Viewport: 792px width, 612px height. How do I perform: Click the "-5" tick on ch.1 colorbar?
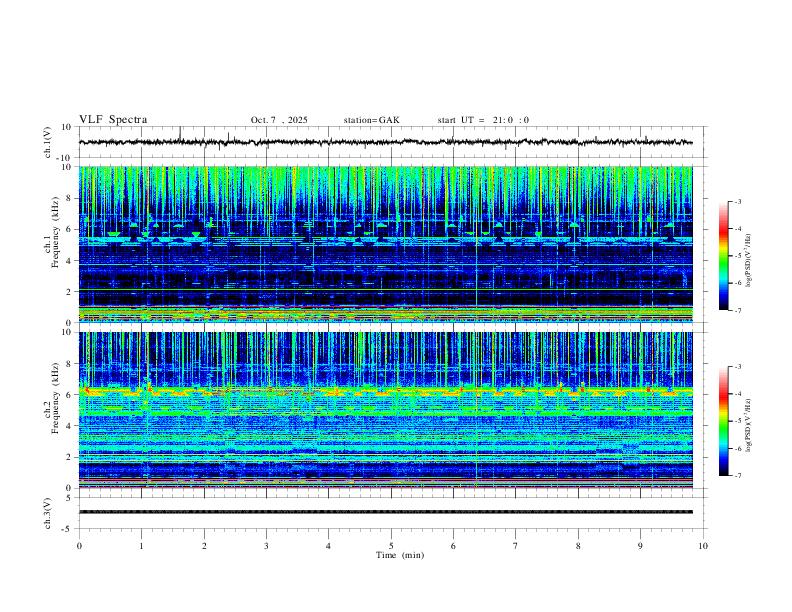(737, 256)
